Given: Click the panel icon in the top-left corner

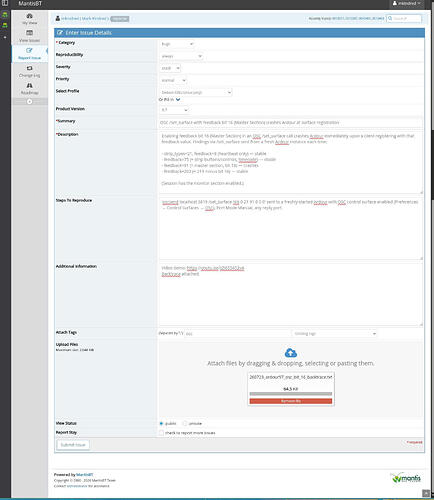Looking at the screenshot, I should tap(5, 3).
